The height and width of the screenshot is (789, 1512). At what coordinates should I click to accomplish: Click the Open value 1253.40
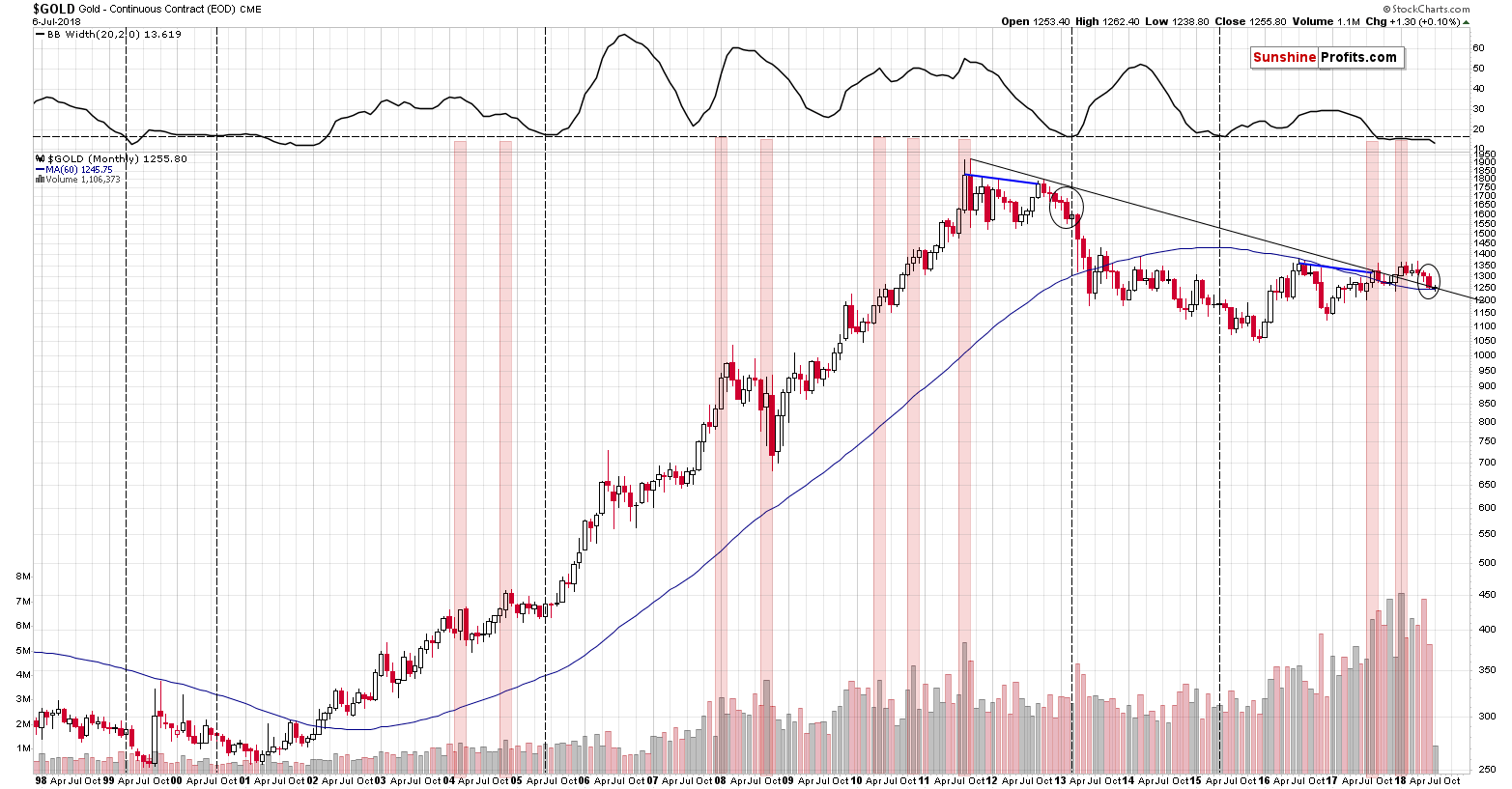click(1050, 21)
